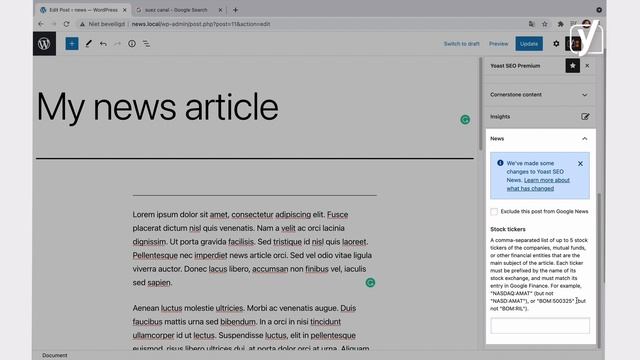Open a new browser tab
Screen dimensions: 640x360
235,10
